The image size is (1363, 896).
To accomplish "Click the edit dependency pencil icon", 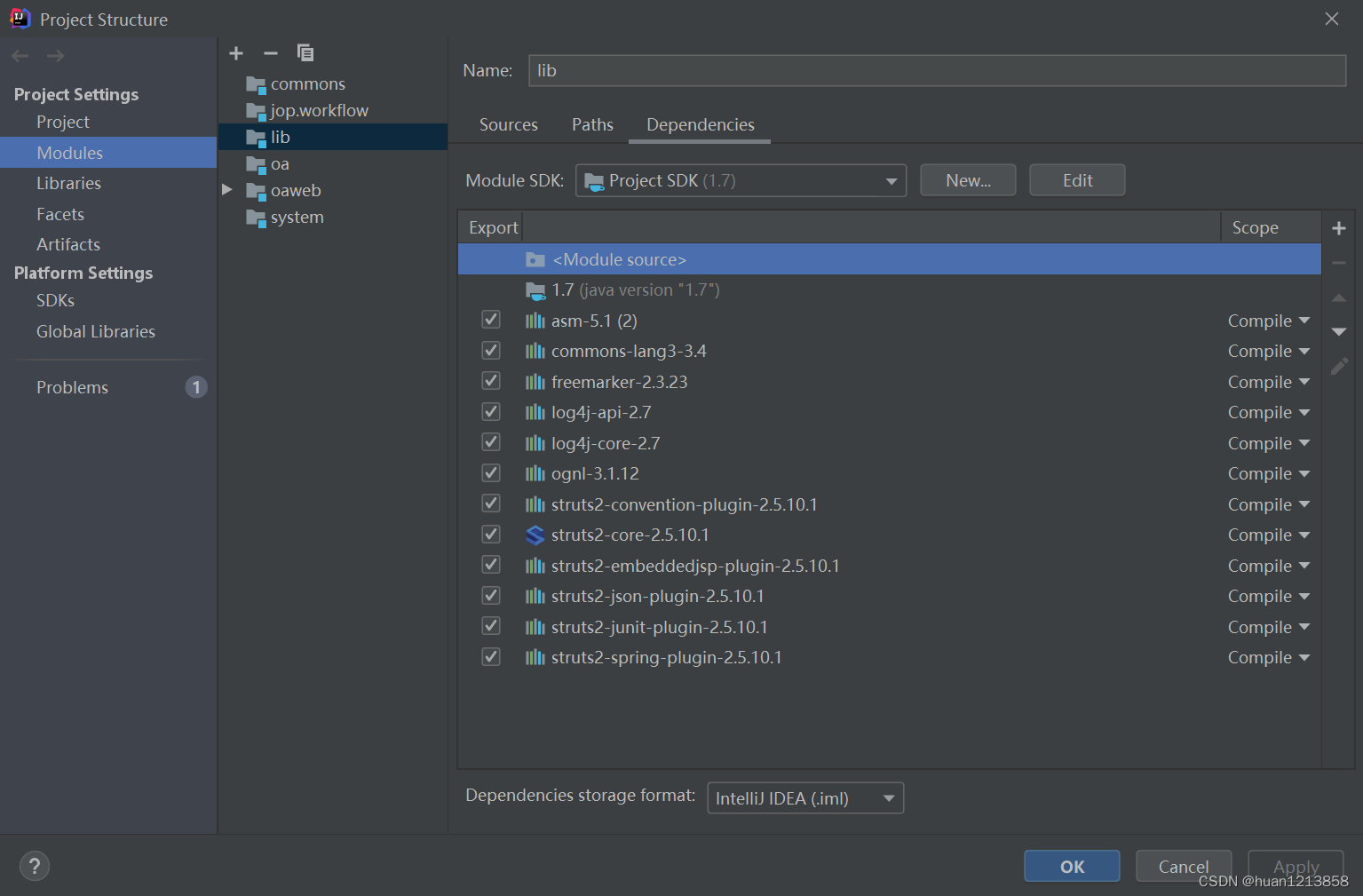I will point(1339,366).
